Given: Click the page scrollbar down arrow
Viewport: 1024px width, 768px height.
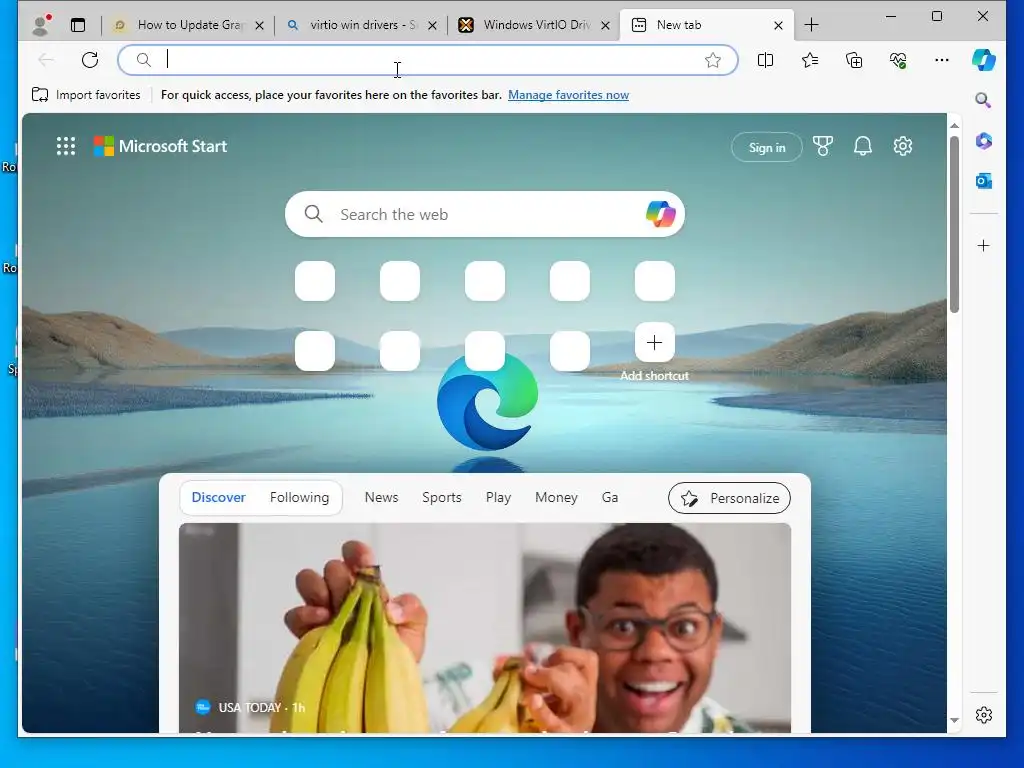Looking at the screenshot, I should click(954, 721).
